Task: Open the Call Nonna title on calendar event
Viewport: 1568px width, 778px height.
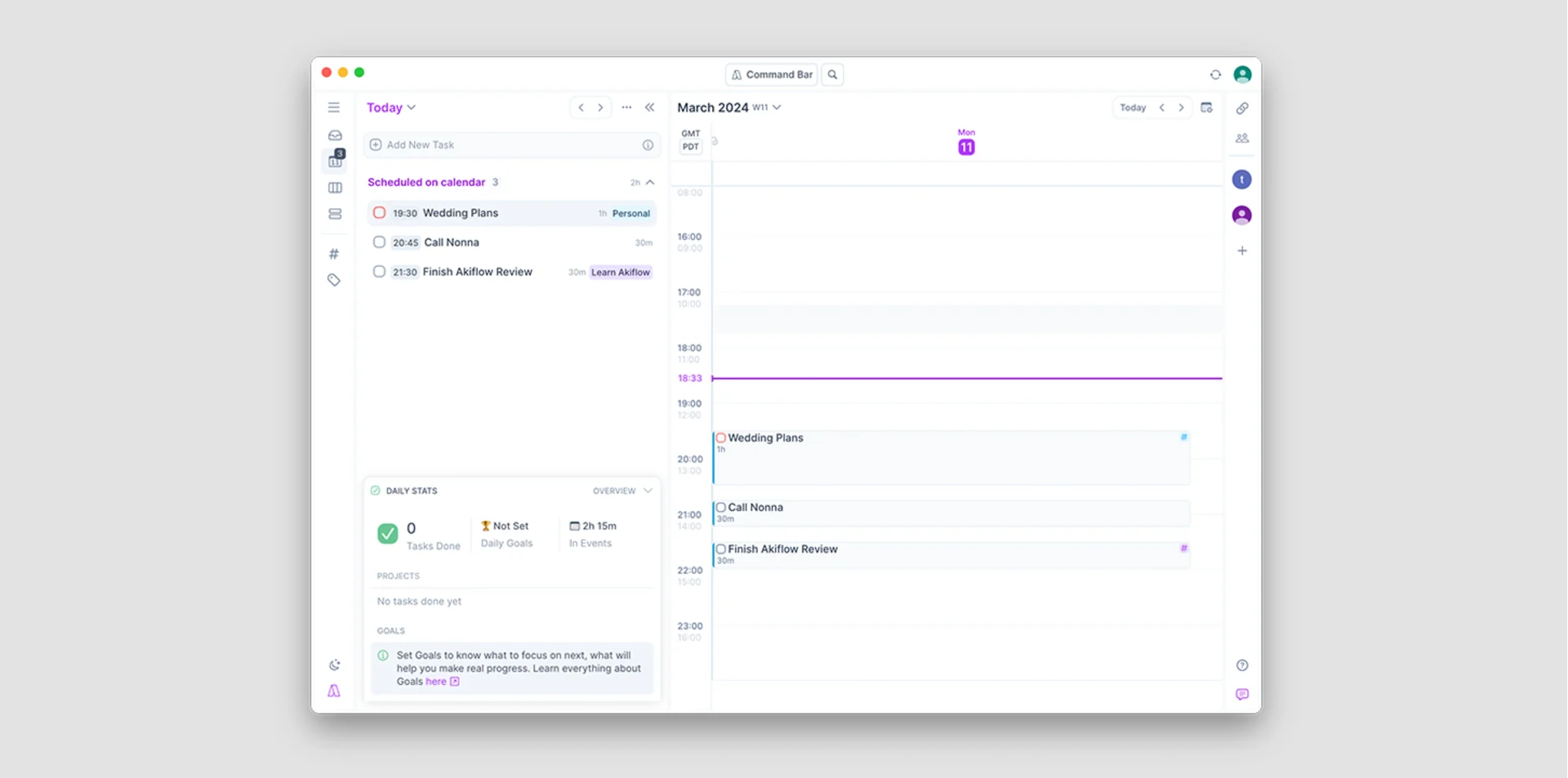Action: click(755, 507)
